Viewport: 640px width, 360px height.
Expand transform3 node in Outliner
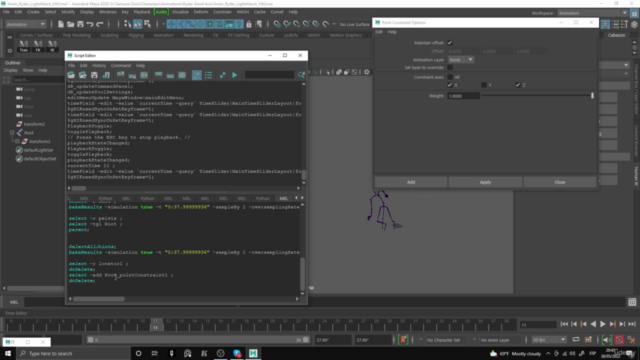[17, 141]
